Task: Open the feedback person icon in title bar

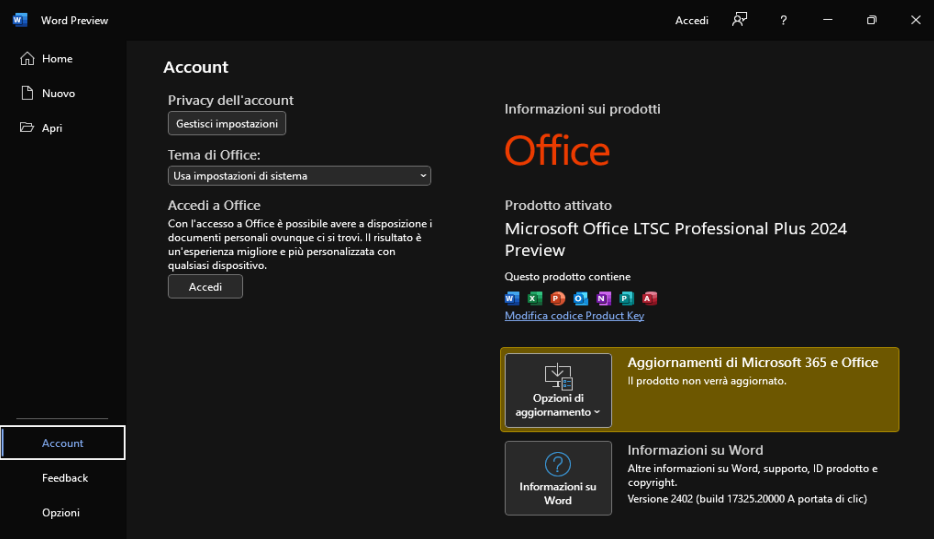Action: click(x=739, y=20)
